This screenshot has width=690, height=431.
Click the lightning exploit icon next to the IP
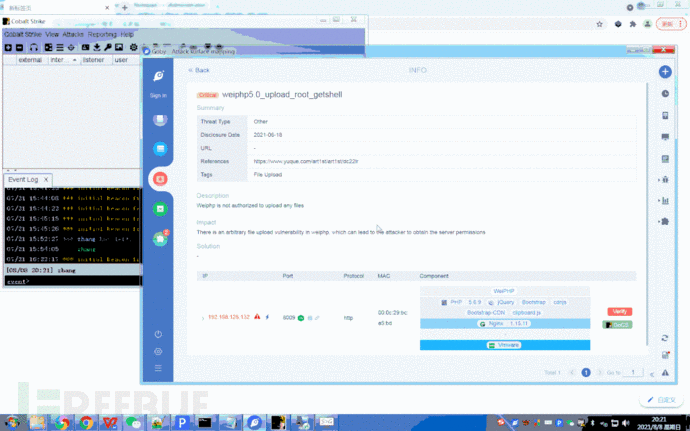coord(267,317)
